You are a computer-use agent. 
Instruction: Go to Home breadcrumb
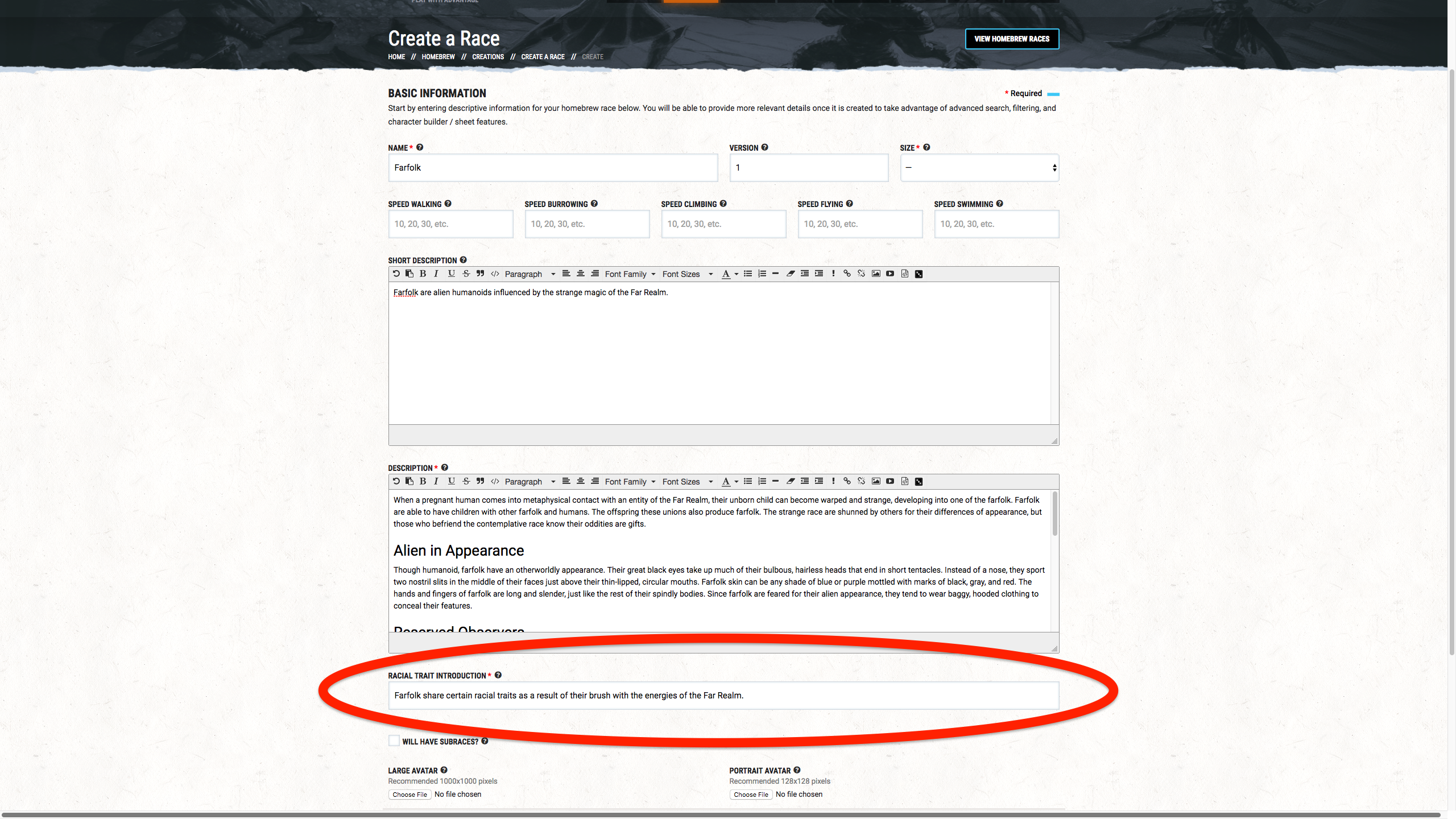click(x=396, y=57)
